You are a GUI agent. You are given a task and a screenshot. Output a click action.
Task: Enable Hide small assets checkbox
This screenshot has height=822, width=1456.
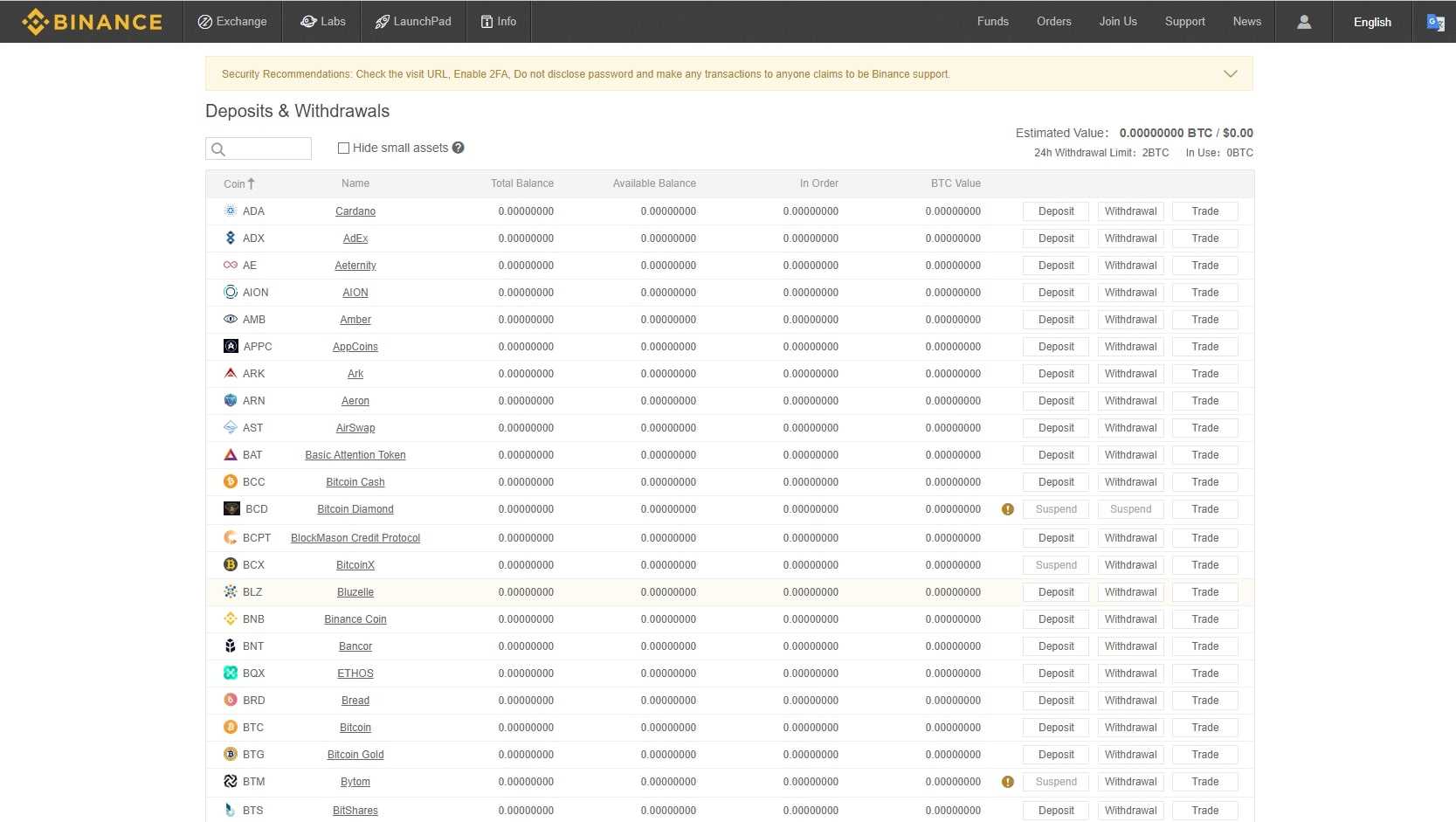(x=343, y=149)
